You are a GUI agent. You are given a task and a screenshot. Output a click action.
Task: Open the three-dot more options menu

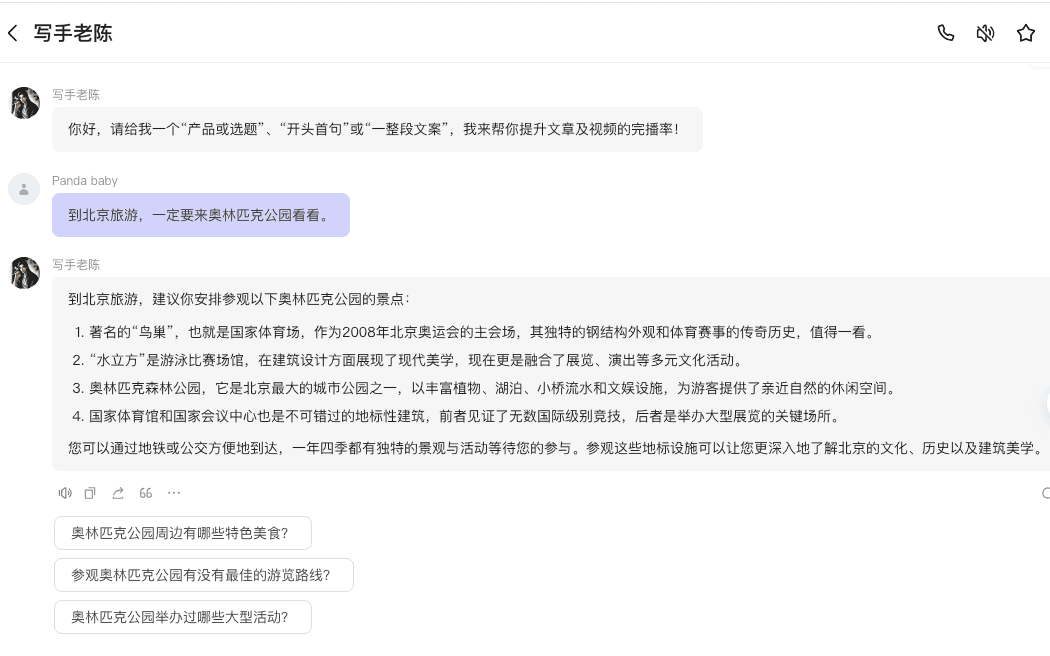(174, 493)
